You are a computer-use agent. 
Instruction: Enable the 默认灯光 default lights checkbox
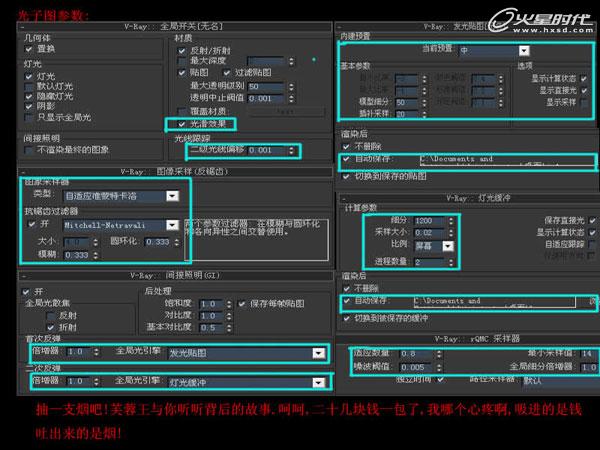point(29,86)
